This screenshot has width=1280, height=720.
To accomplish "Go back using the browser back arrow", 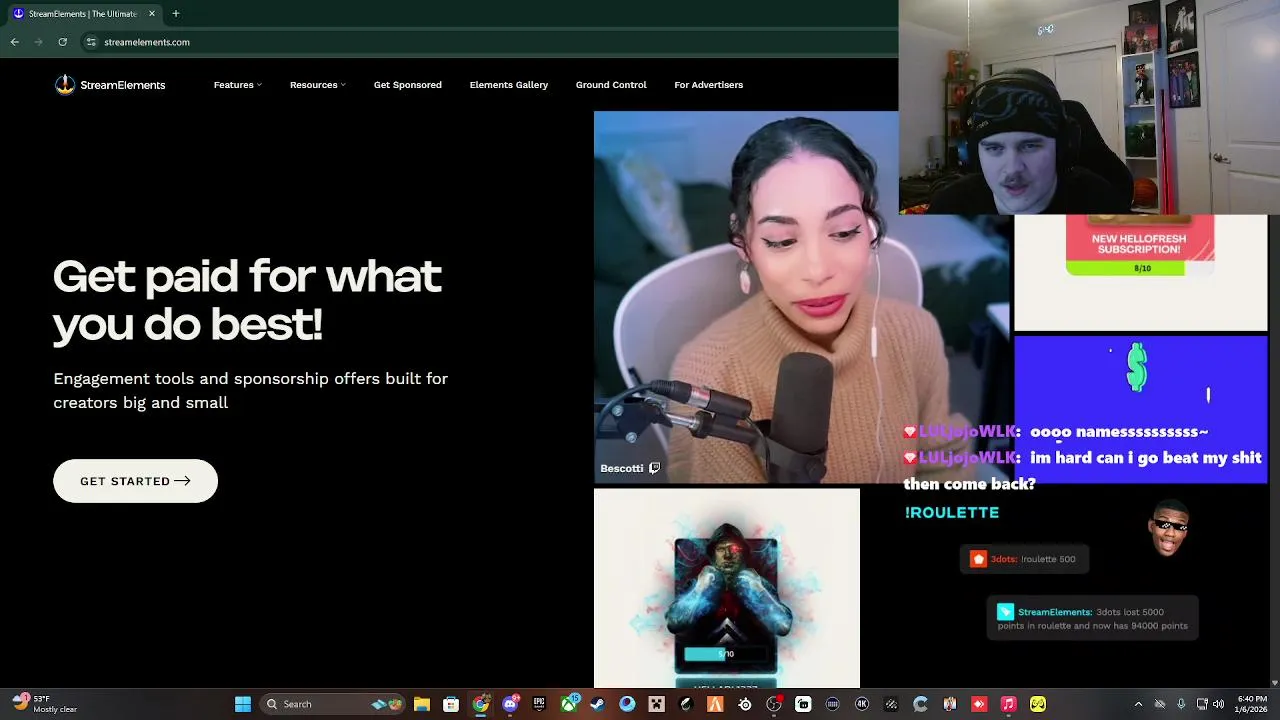I will pos(14,42).
